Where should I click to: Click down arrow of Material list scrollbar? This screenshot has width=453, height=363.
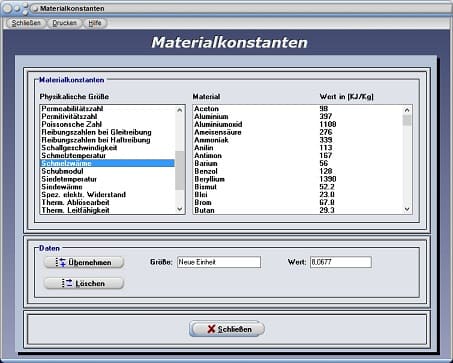407,209
